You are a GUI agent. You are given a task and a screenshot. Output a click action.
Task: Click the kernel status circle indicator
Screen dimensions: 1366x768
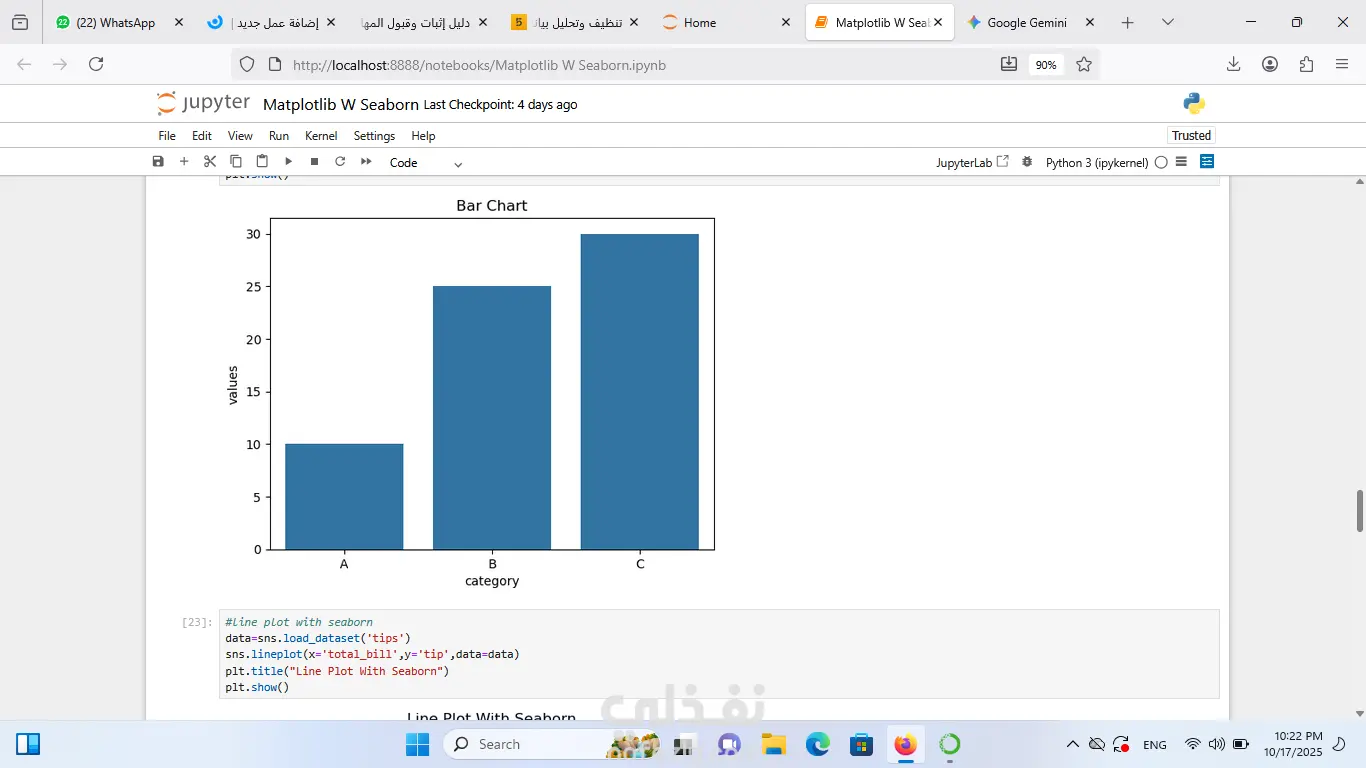[1161, 162]
